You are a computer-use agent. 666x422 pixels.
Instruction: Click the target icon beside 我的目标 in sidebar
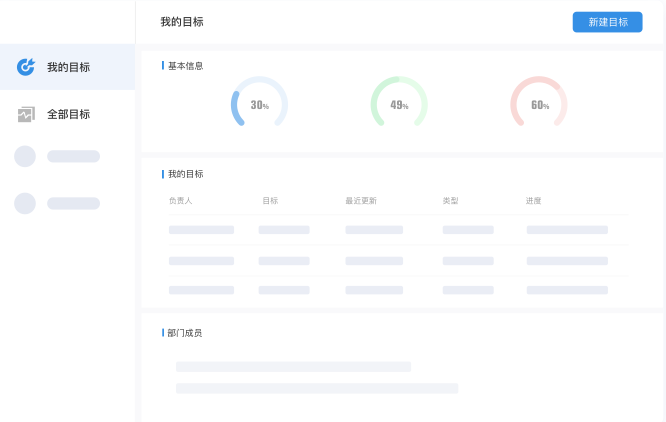point(26,67)
